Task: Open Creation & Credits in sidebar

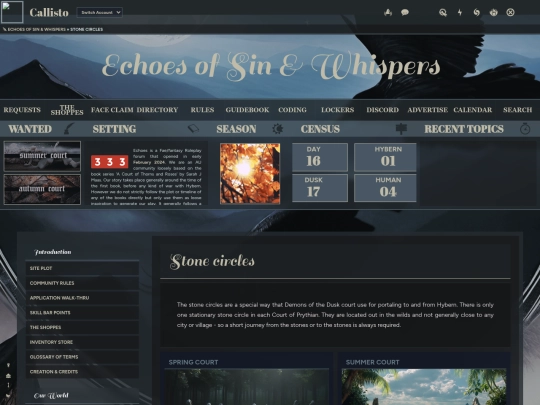Action: 82,372
